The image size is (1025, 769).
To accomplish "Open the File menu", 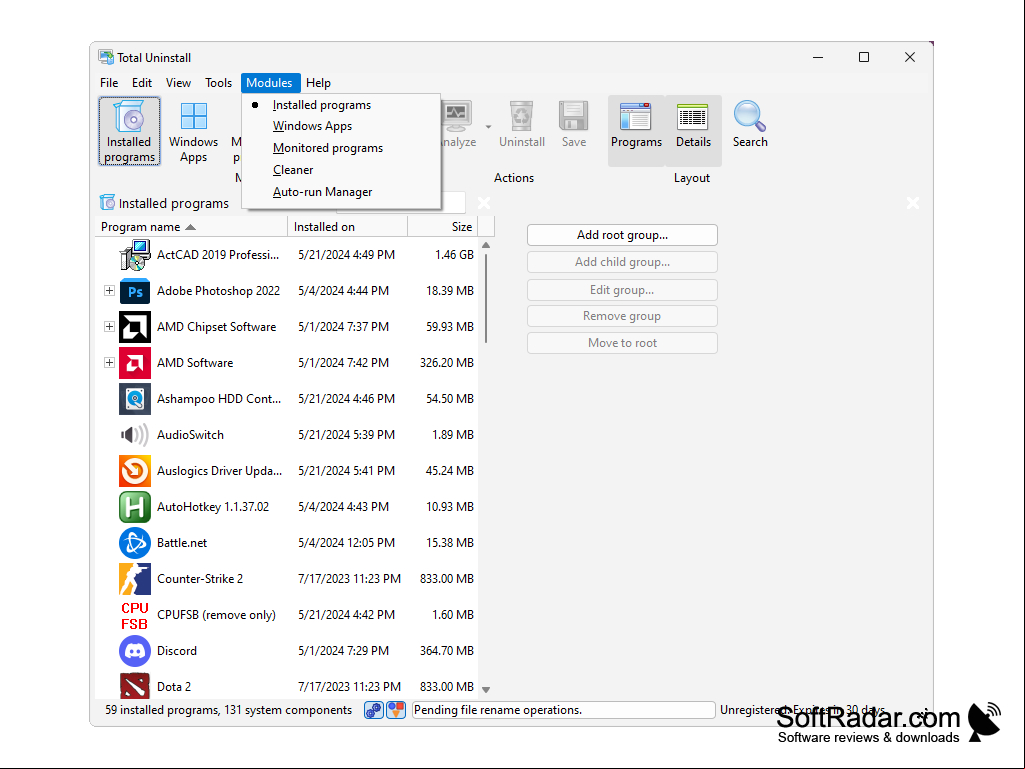I will (x=109, y=83).
